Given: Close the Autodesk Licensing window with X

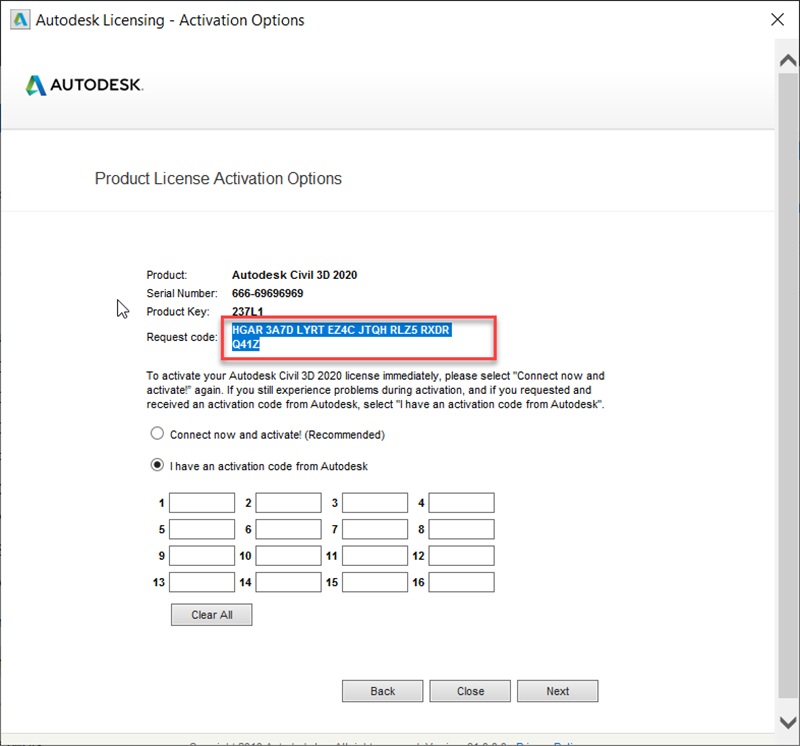Looking at the screenshot, I should 777,20.
